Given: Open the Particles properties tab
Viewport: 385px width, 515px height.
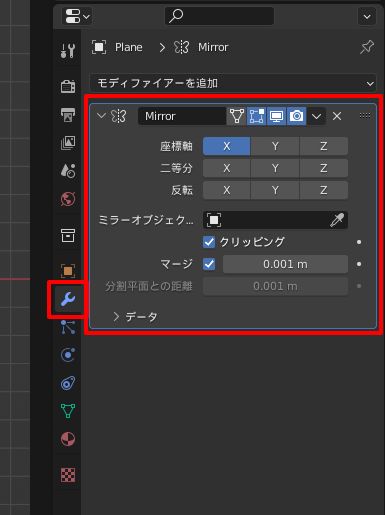Looking at the screenshot, I should tap(68, 327).
